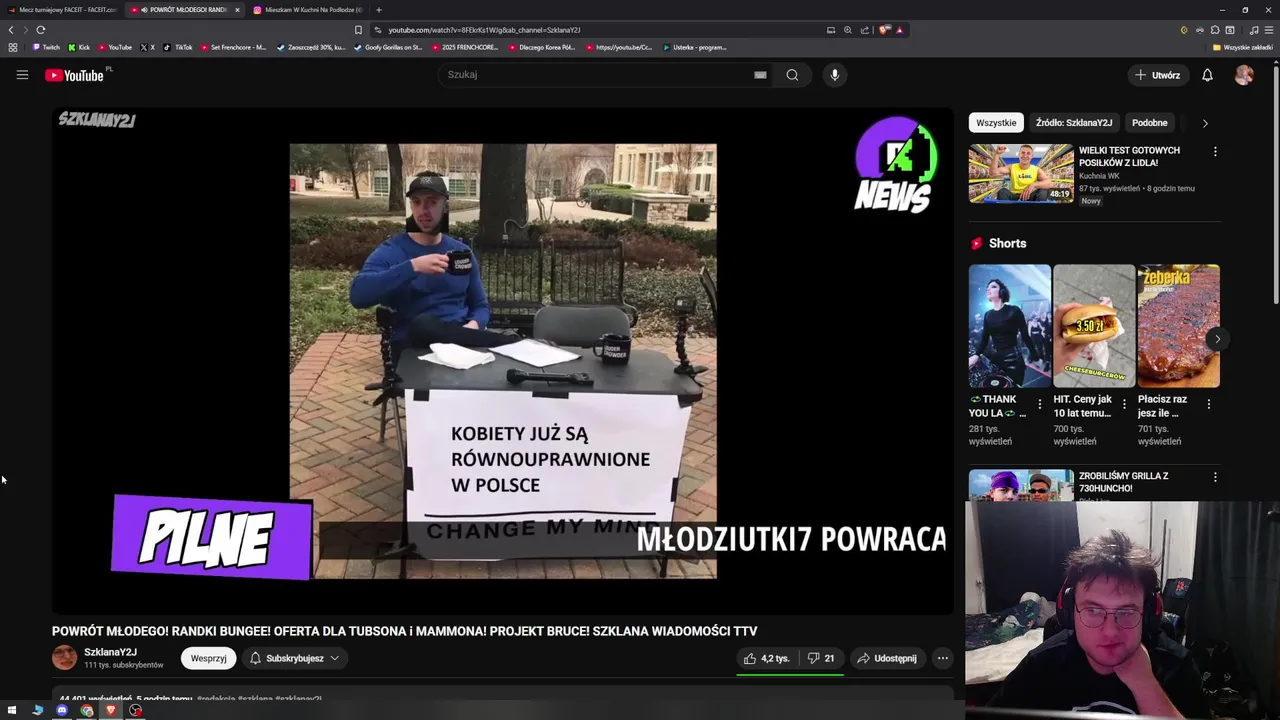Click the video player area

(x=503, y=360)
